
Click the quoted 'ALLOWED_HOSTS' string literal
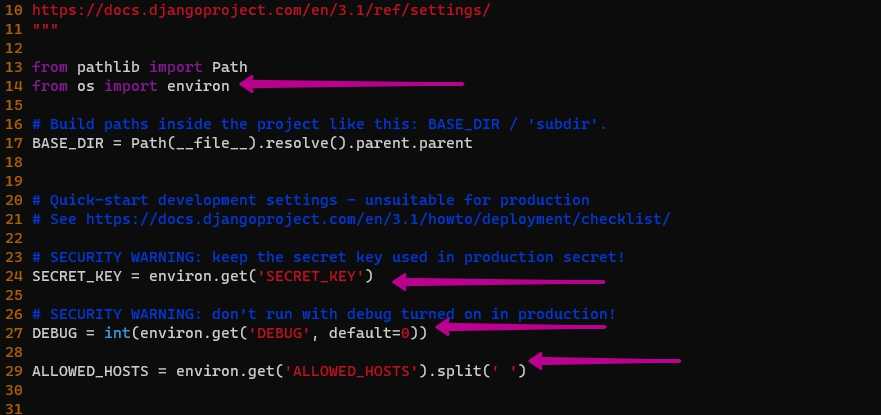point(349,370)
